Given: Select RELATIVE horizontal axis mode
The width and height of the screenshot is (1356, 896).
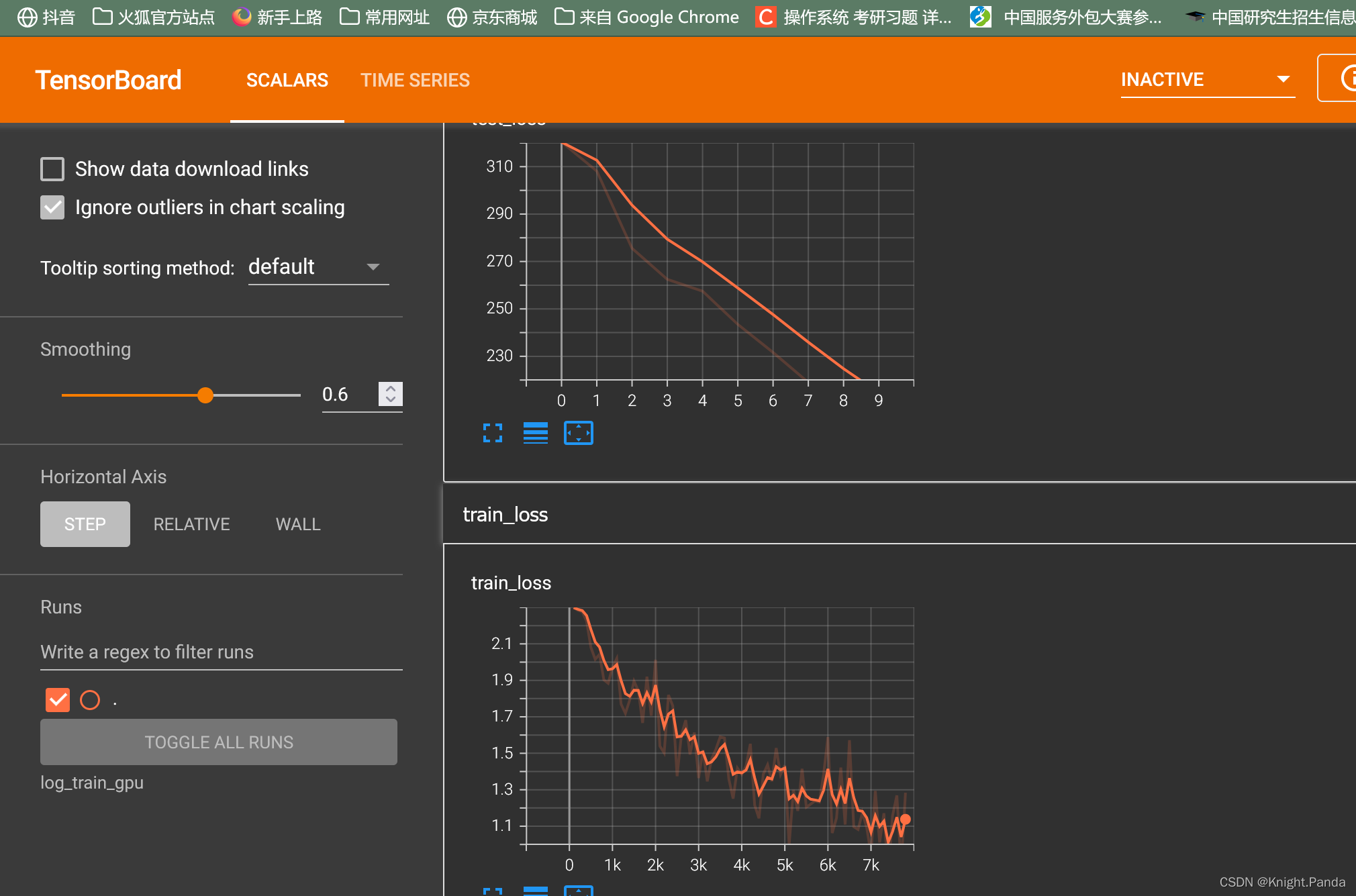Looking at the screenshot, I should (x=192, y=524).
